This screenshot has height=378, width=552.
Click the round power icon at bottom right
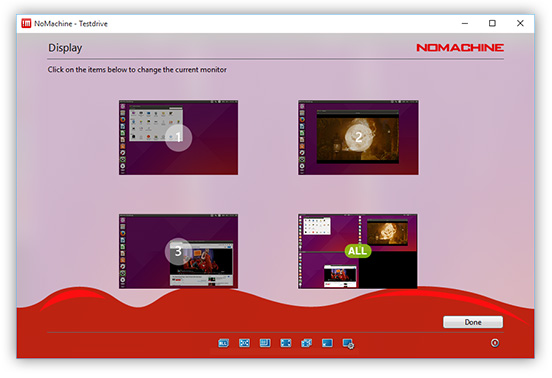pos(495,343)
